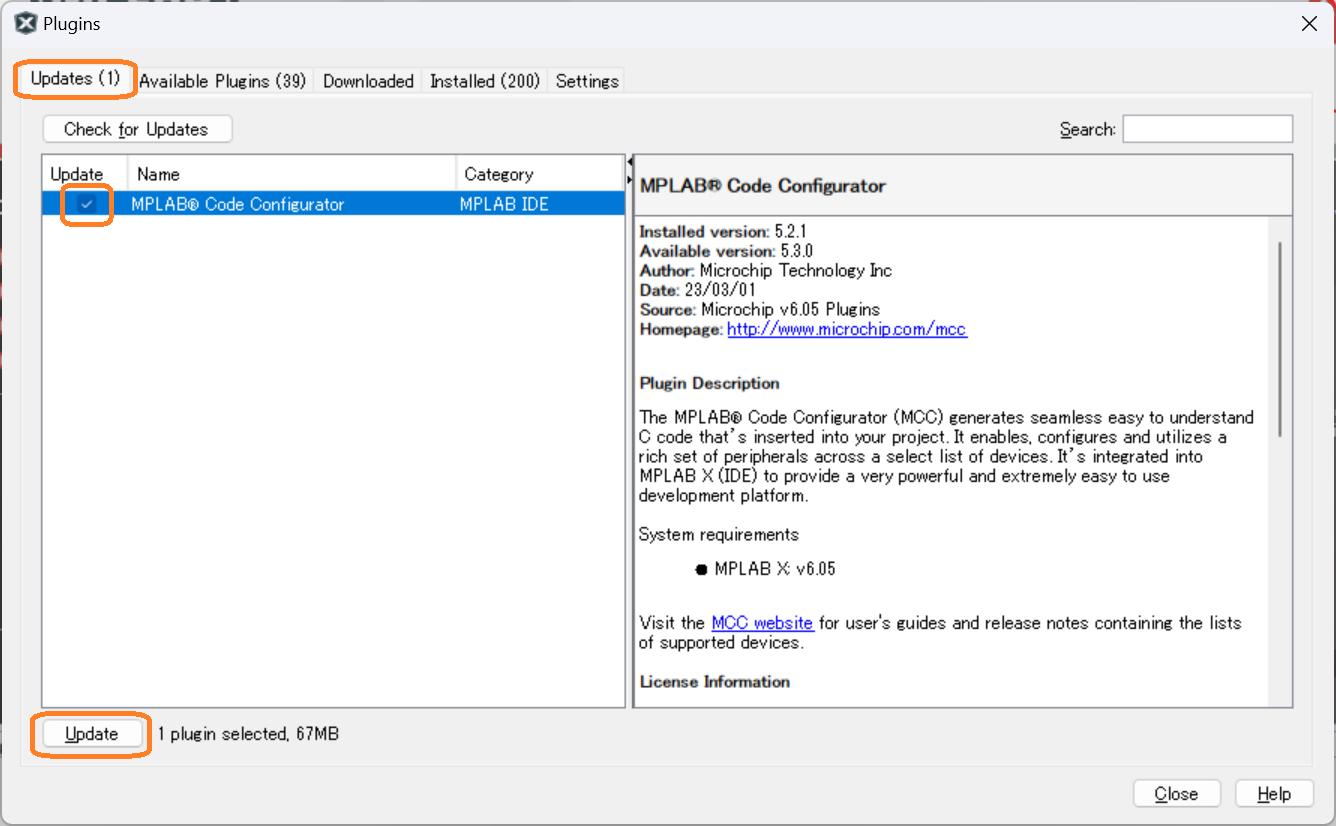Switch to the Installed (200) tab

[x=485, y=81]
